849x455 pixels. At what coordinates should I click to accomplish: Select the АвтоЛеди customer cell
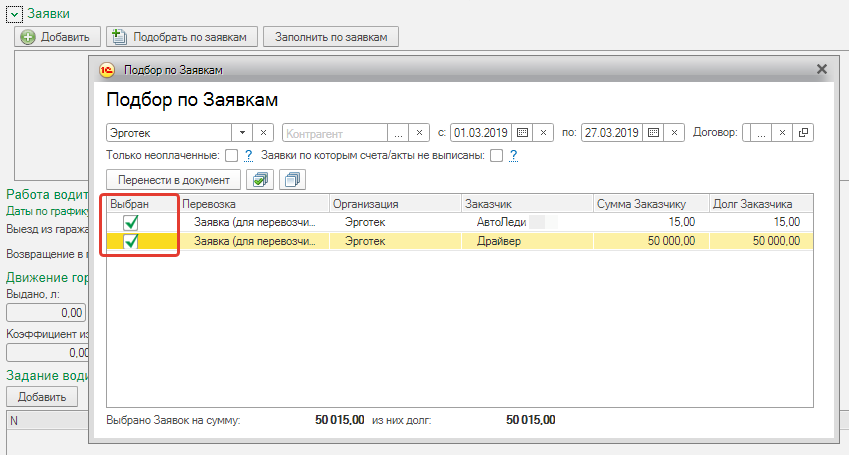click(x=527, y=222)
